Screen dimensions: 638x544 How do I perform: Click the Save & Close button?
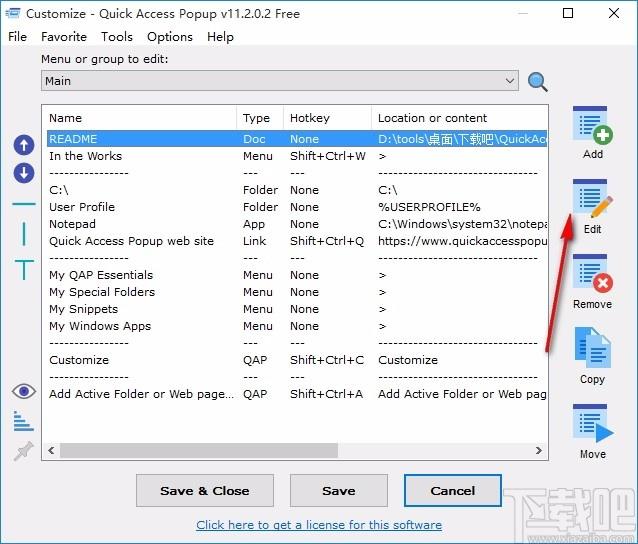click(205, 490)
